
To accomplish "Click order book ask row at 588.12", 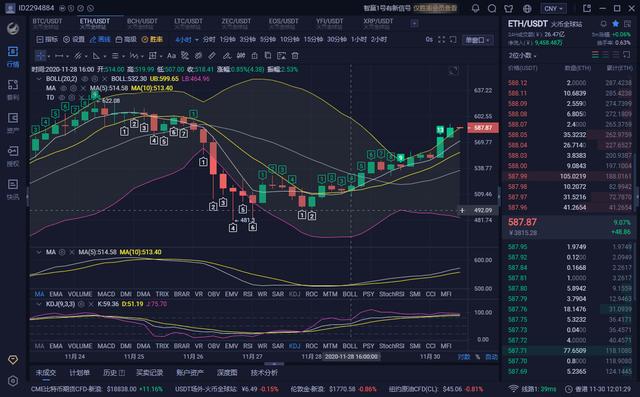I will pyautogui.click(x=570, y=83).
